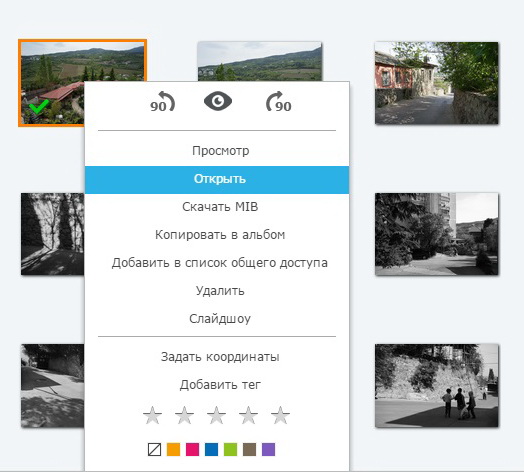Choose Скачать MIB option
This screenshot has height=472, width=524.
220,207
